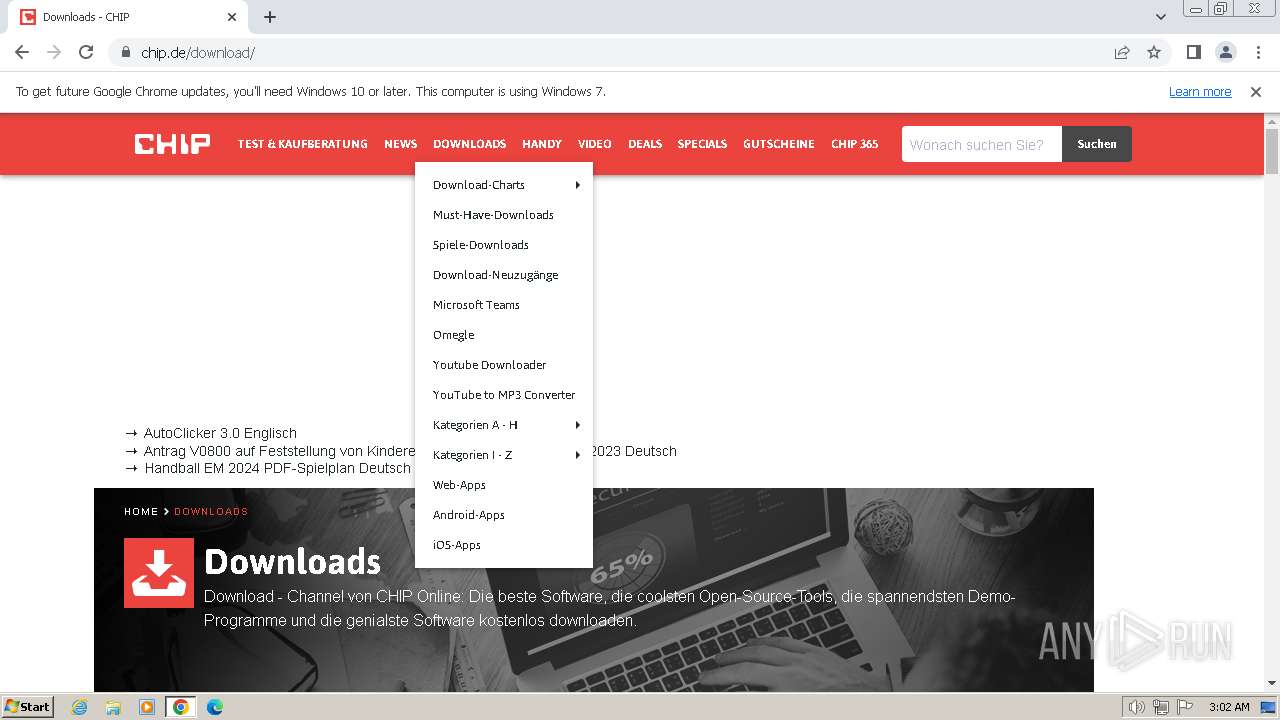Dismiss the Chrome update notification bar
Viewport: 1280px width, 720px height.
[x=1256, y=91]
